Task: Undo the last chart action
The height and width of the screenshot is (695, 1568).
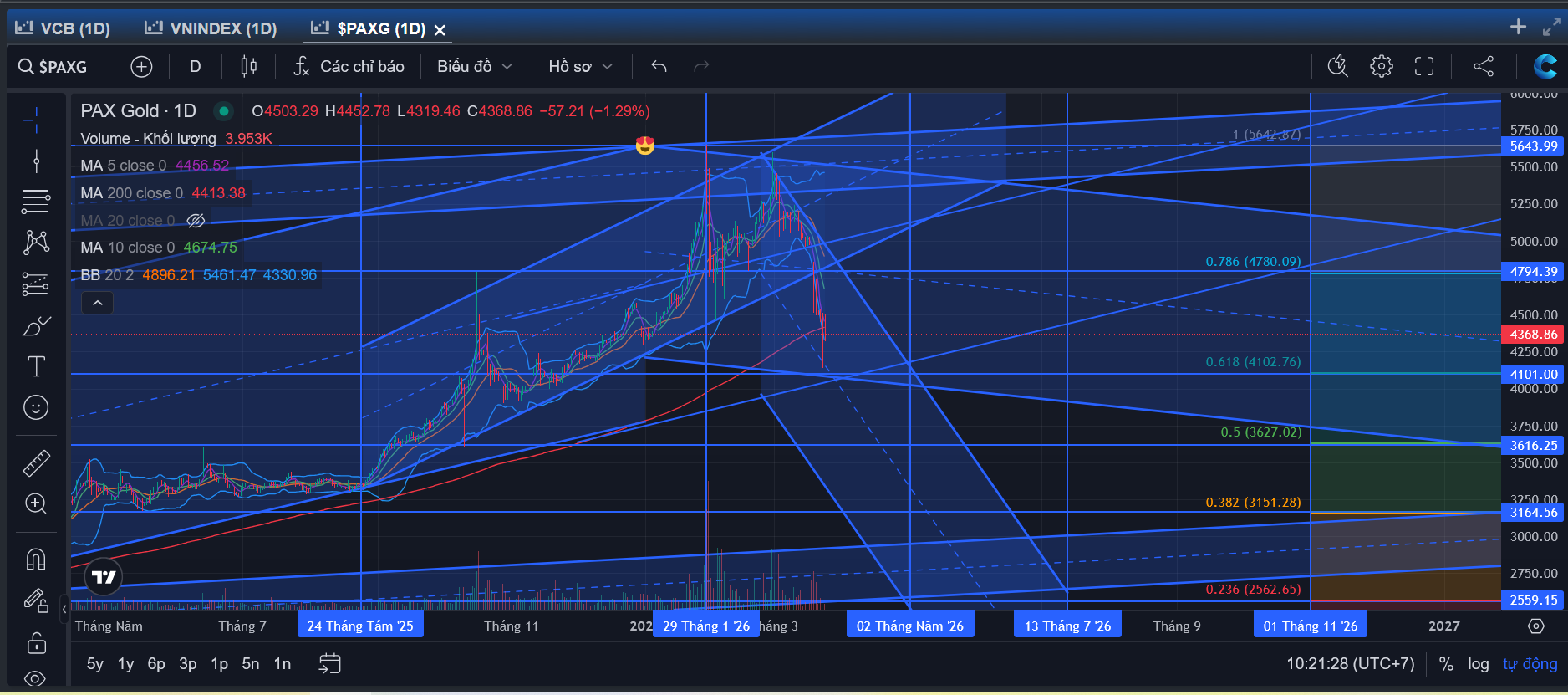Action: point(659,67)
